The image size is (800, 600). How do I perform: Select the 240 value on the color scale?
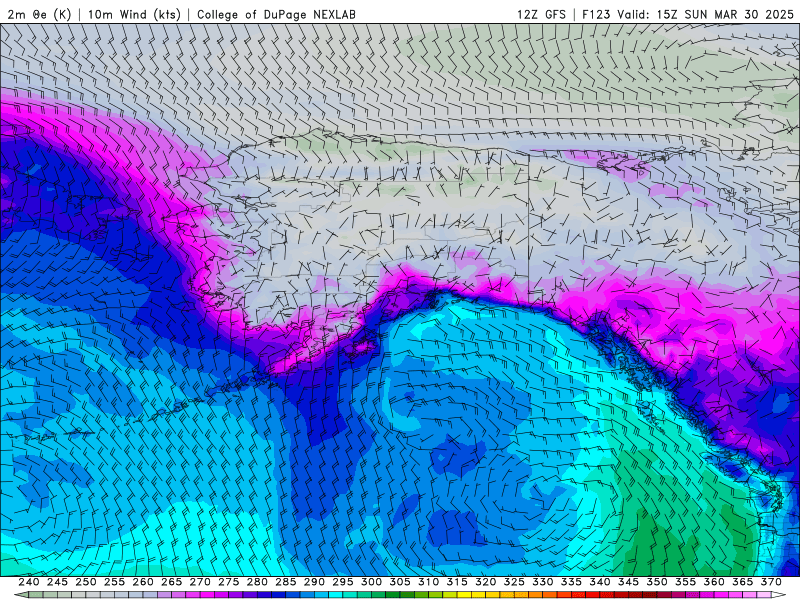[29, 582]
